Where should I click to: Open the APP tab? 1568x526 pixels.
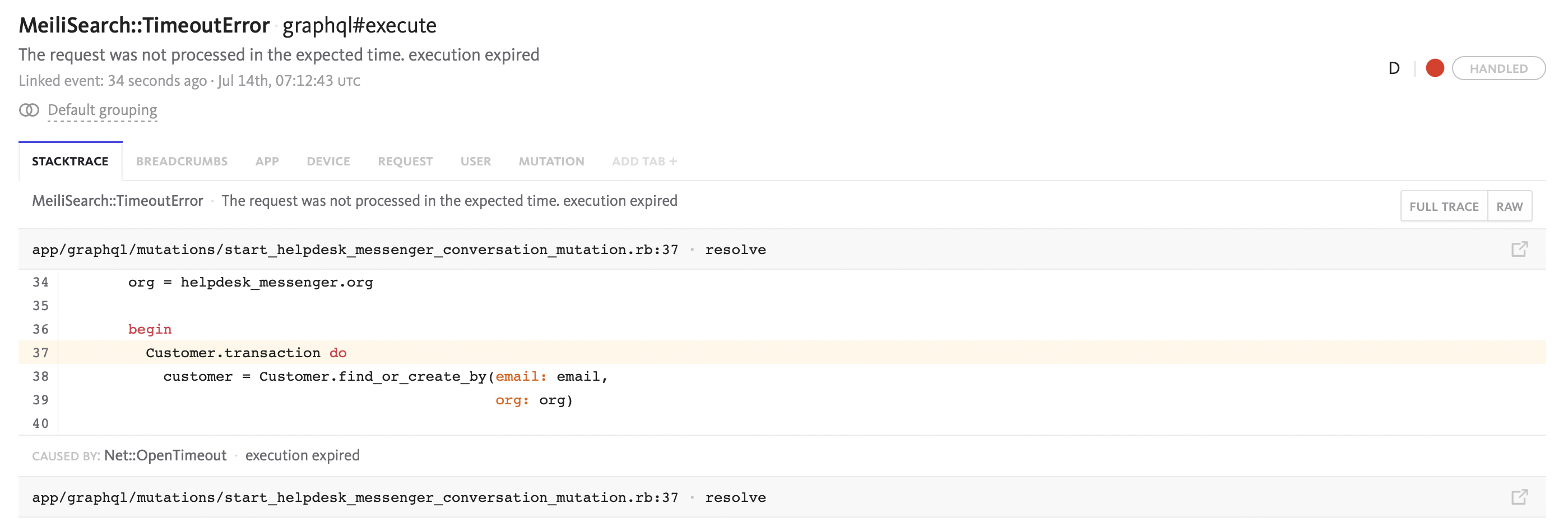[x=267, y=162]
